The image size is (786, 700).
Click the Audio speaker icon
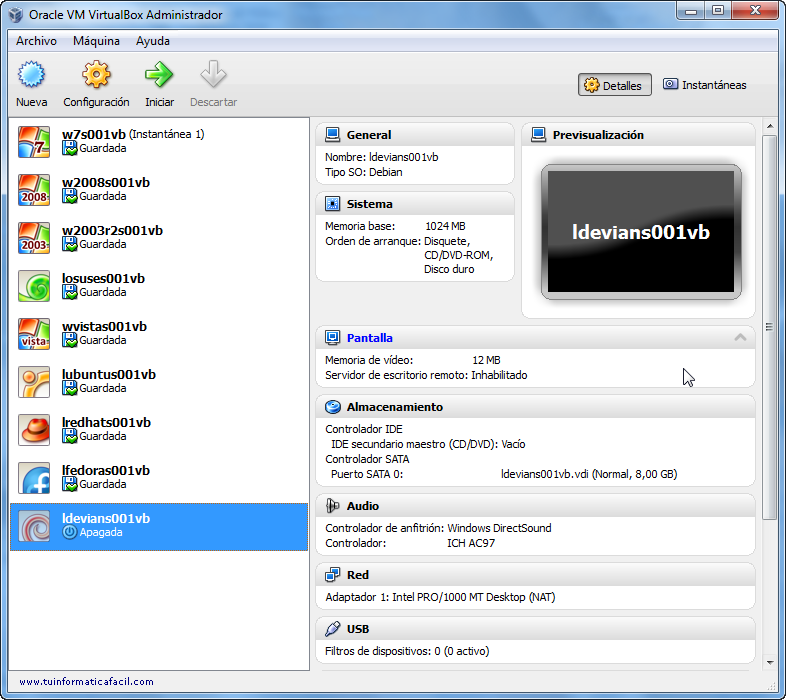tap(332, 505)
